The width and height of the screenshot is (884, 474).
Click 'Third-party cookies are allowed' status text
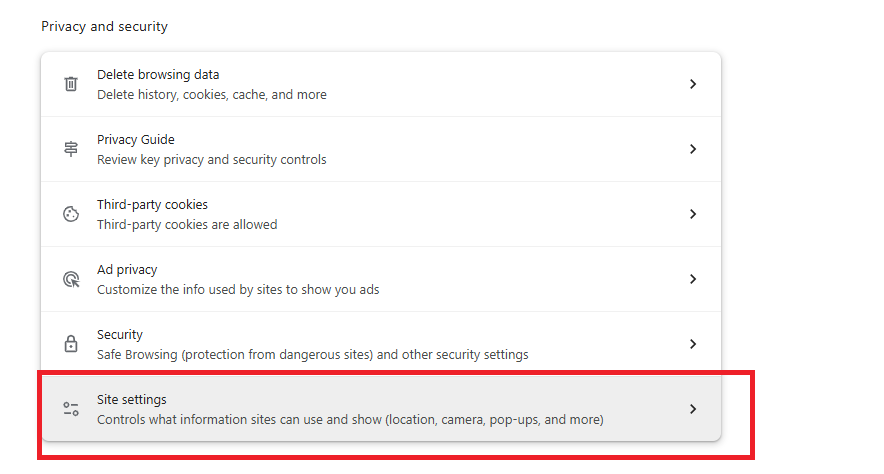coord(187,225)
